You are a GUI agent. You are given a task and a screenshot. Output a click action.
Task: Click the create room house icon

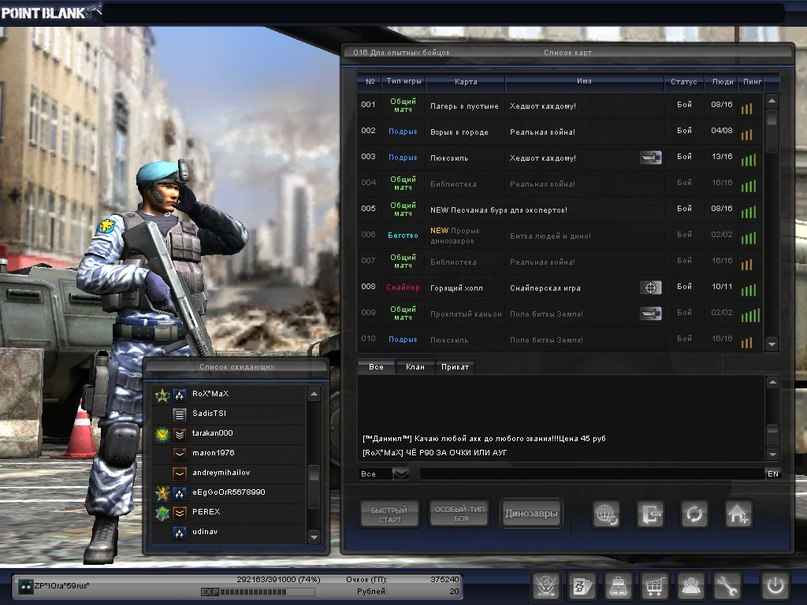coord(739,514)
